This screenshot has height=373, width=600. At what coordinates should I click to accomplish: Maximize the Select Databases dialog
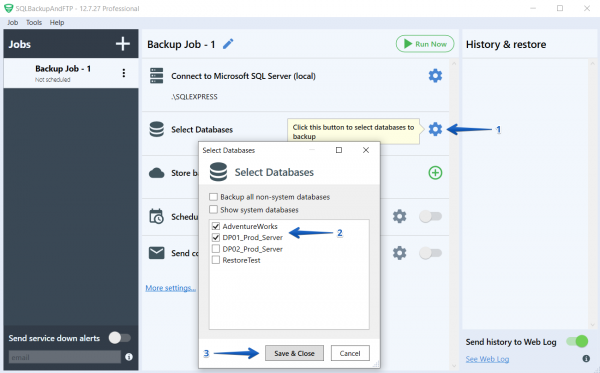coord(339,150)
